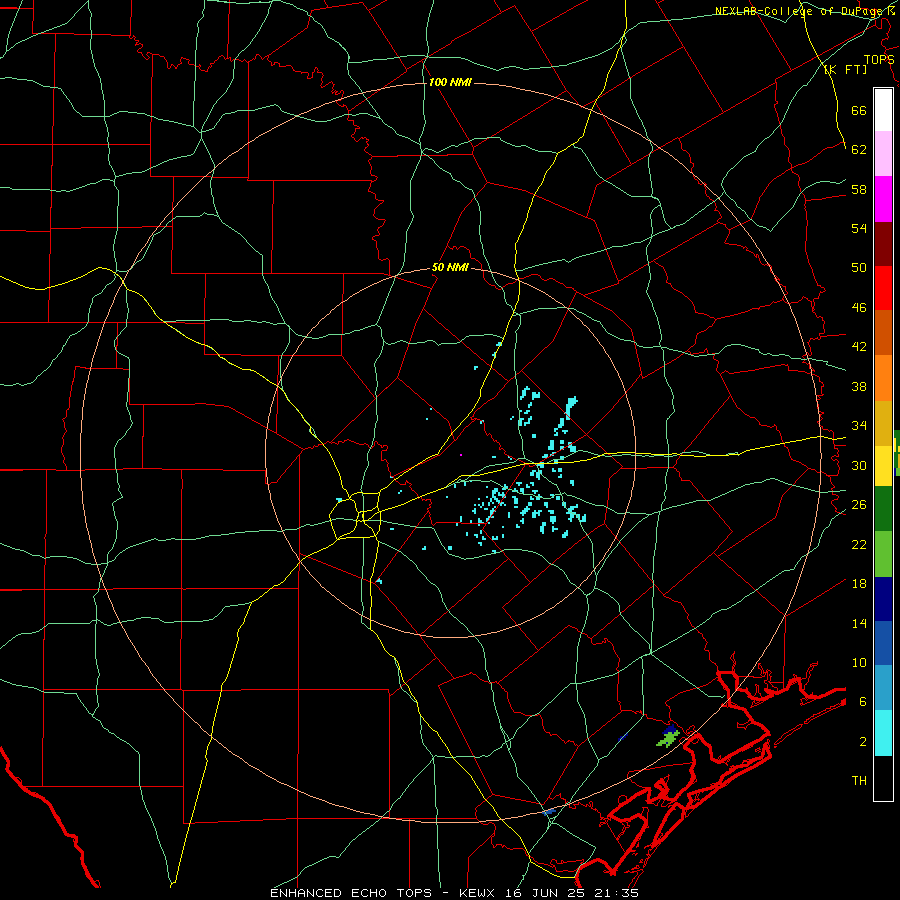The width and height of the screenshot is (900, 900).
Task: Click the 30 value on the scale
Action: (x=859, y=465)
